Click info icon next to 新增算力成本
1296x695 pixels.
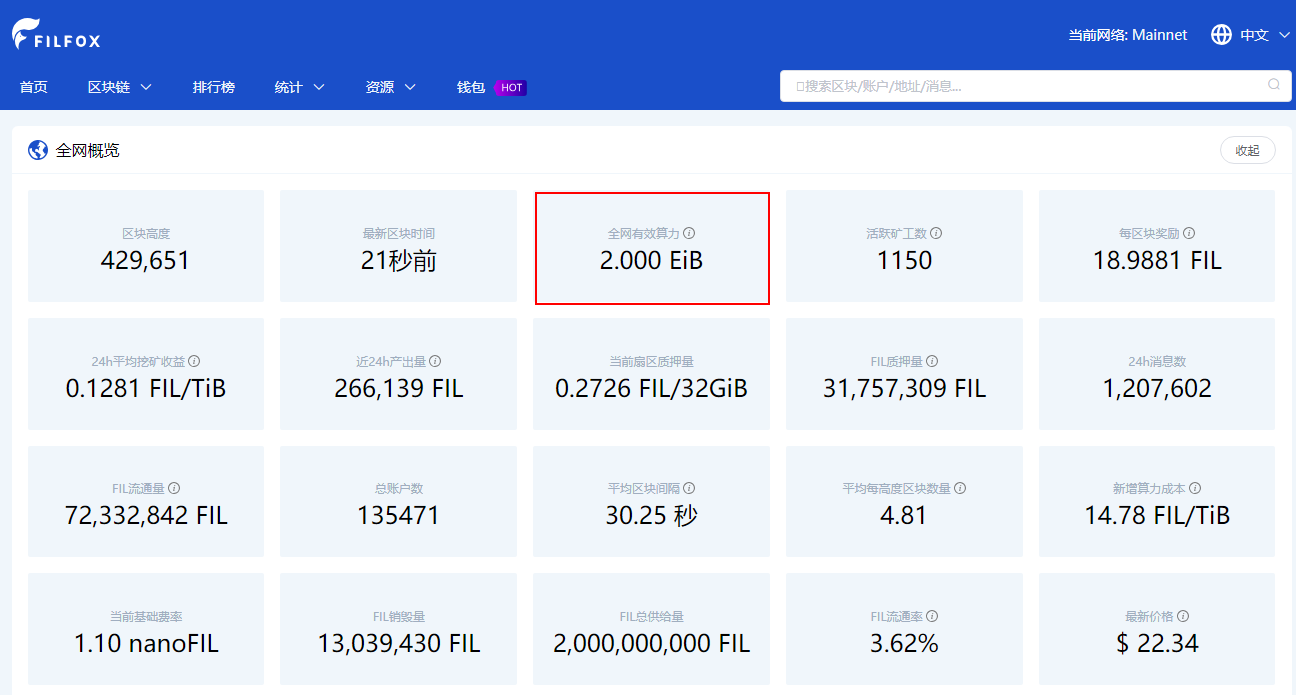1195,488
